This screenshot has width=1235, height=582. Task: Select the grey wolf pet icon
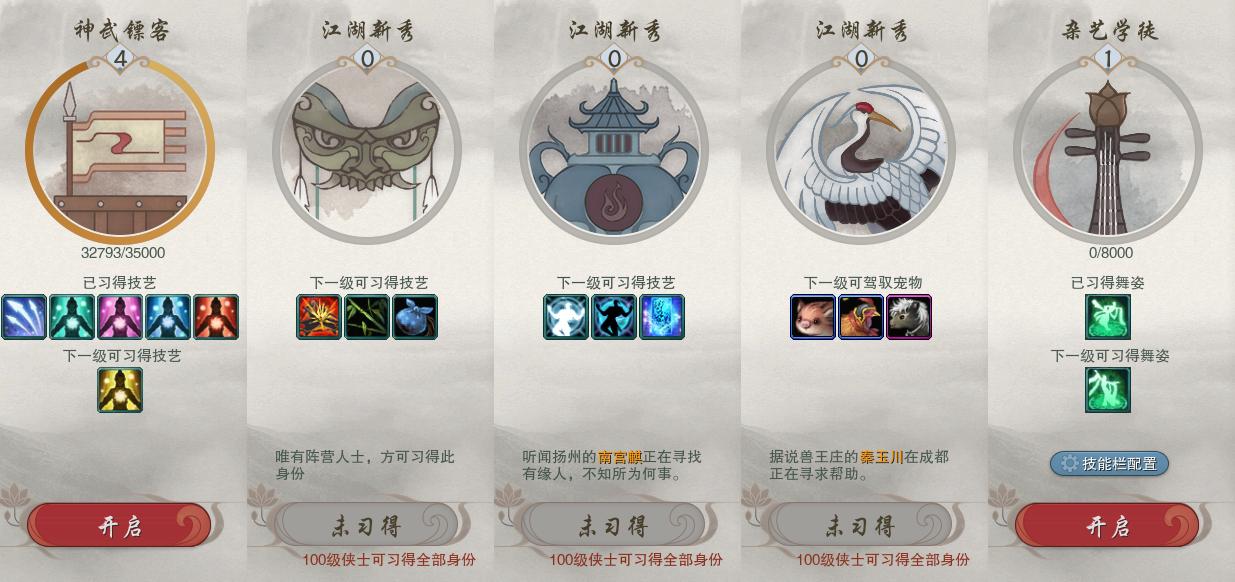pyautogui.click(x=909, y=317)
